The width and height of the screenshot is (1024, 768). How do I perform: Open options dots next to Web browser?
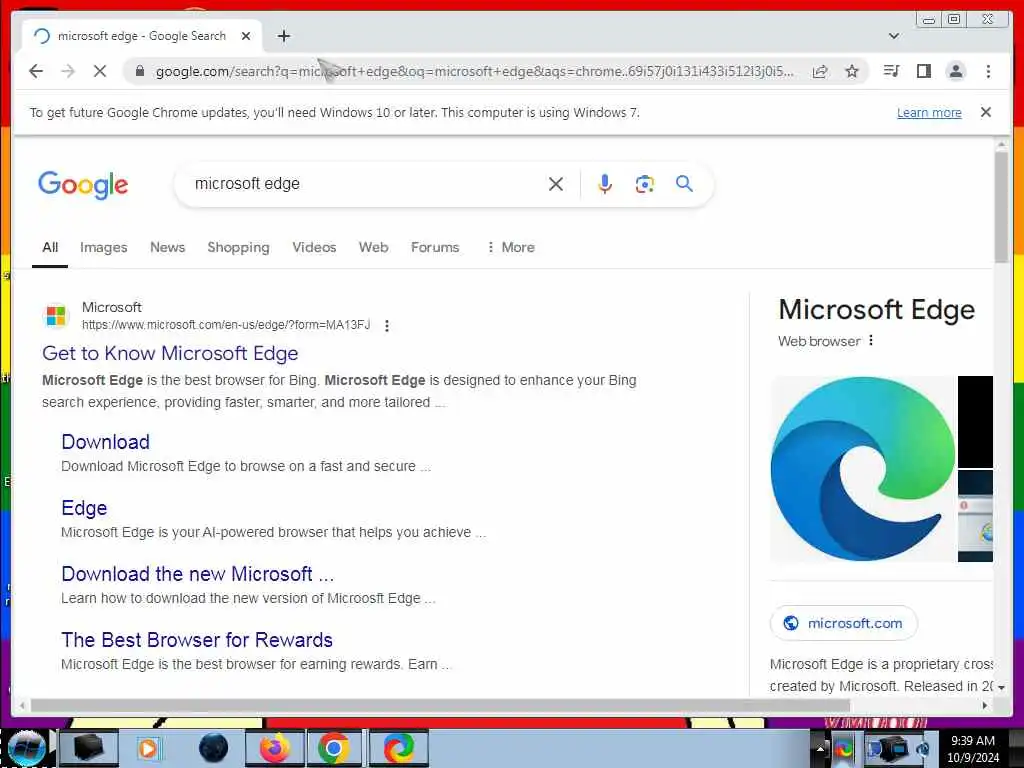(x=871, y=340)
